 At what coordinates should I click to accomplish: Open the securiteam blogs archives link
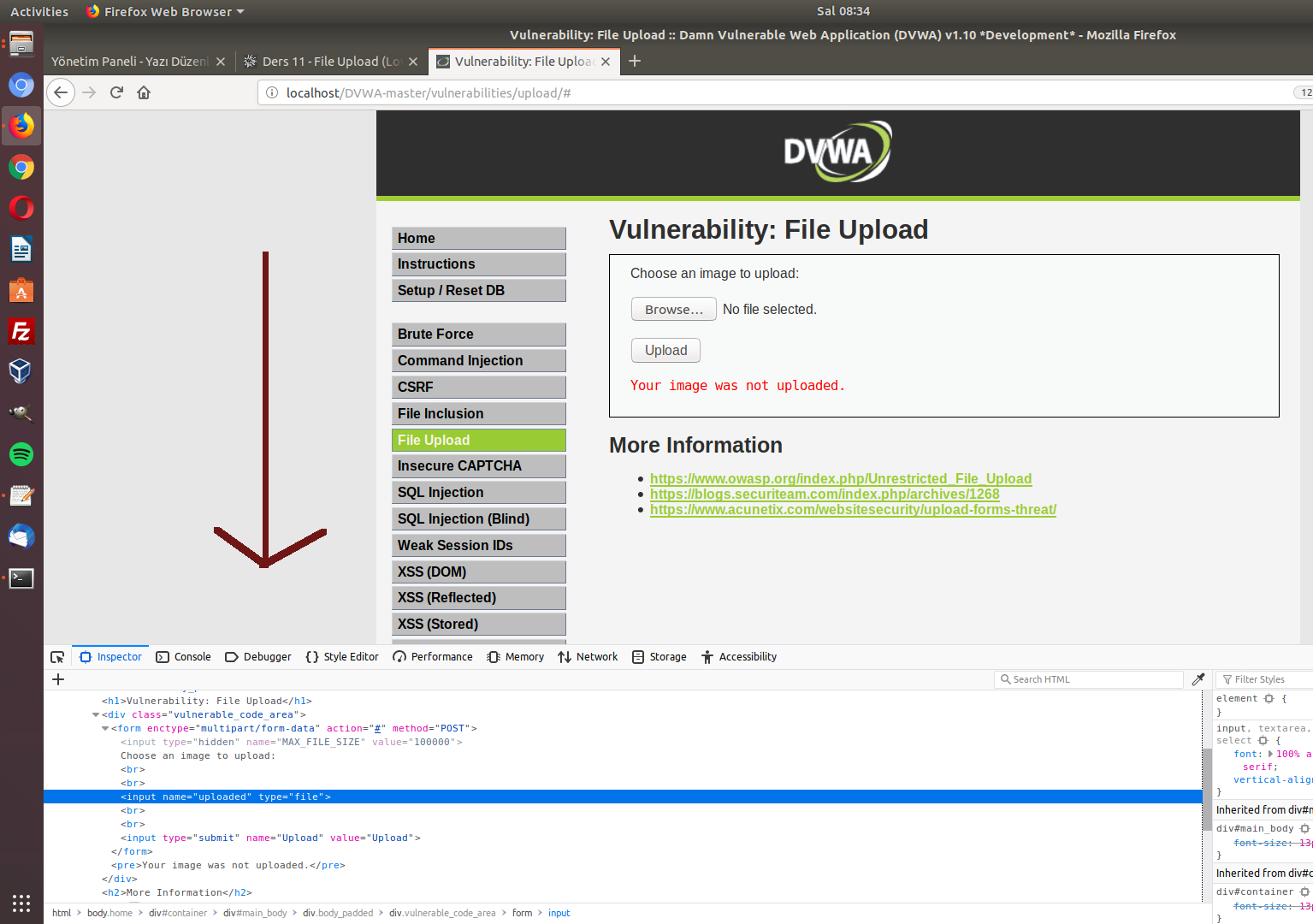pyautogui.click(x=825, y=495)
